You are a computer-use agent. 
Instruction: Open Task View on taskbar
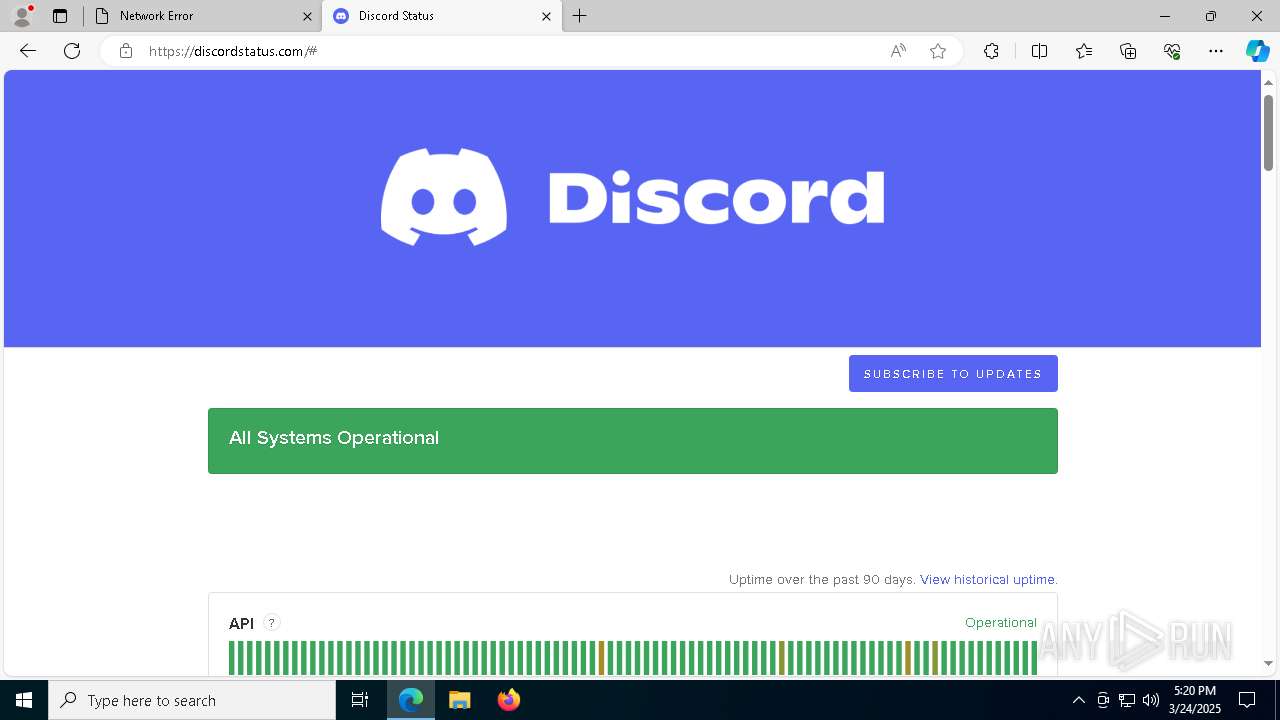(360, 700)
